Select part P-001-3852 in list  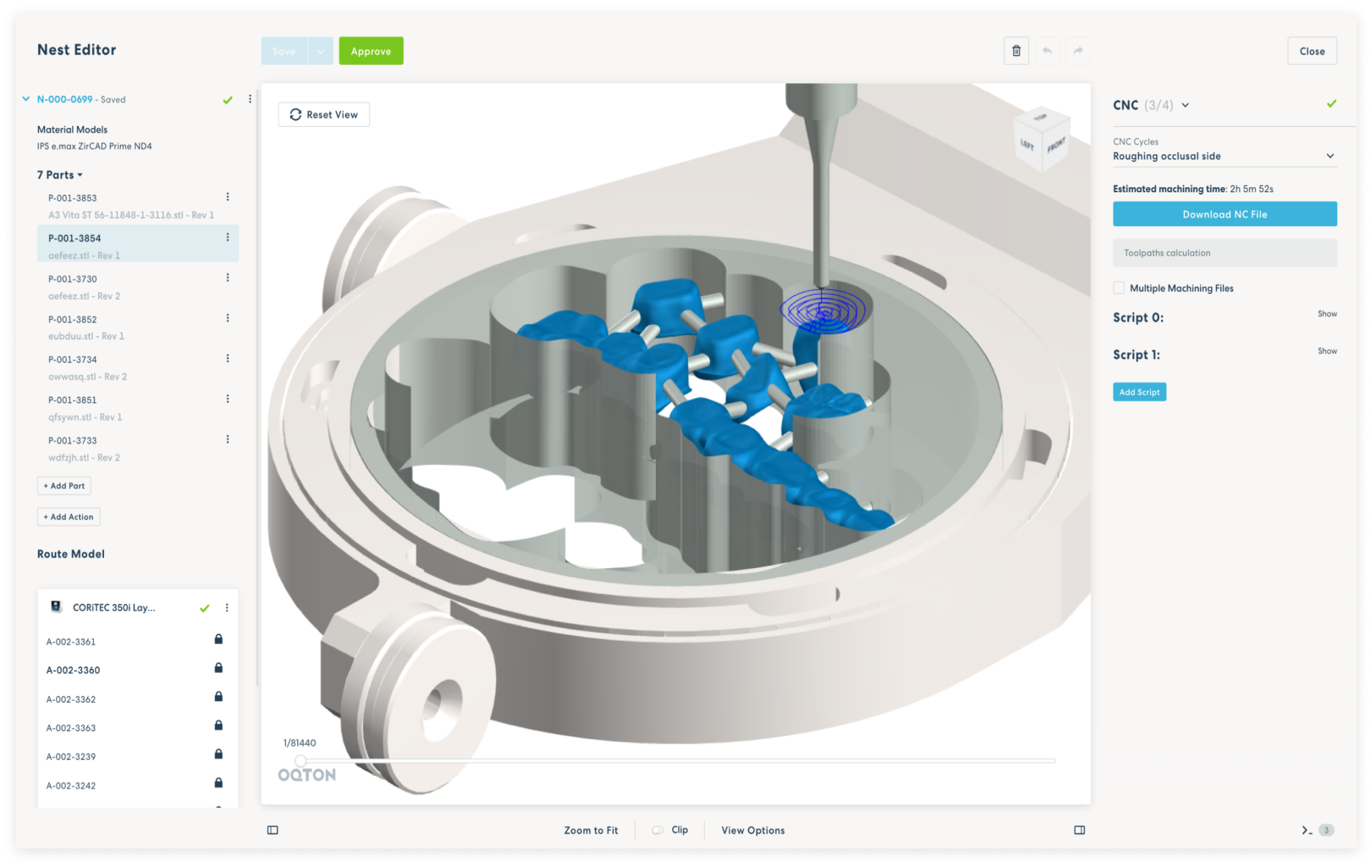point(73,320)
